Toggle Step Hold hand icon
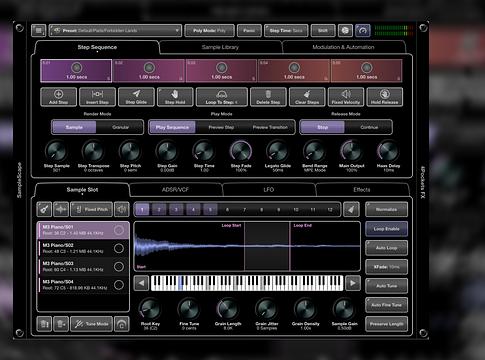Screen dimensions: 485x360 click(175, 97)
